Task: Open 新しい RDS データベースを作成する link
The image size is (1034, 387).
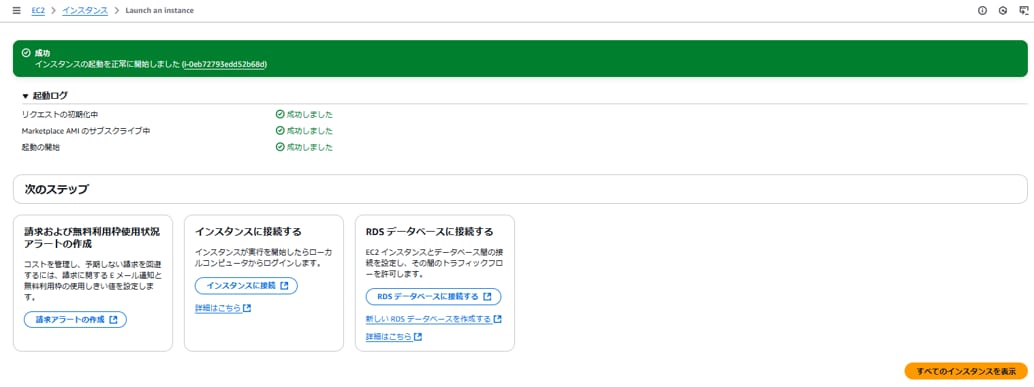Action: tap(433, 319)
